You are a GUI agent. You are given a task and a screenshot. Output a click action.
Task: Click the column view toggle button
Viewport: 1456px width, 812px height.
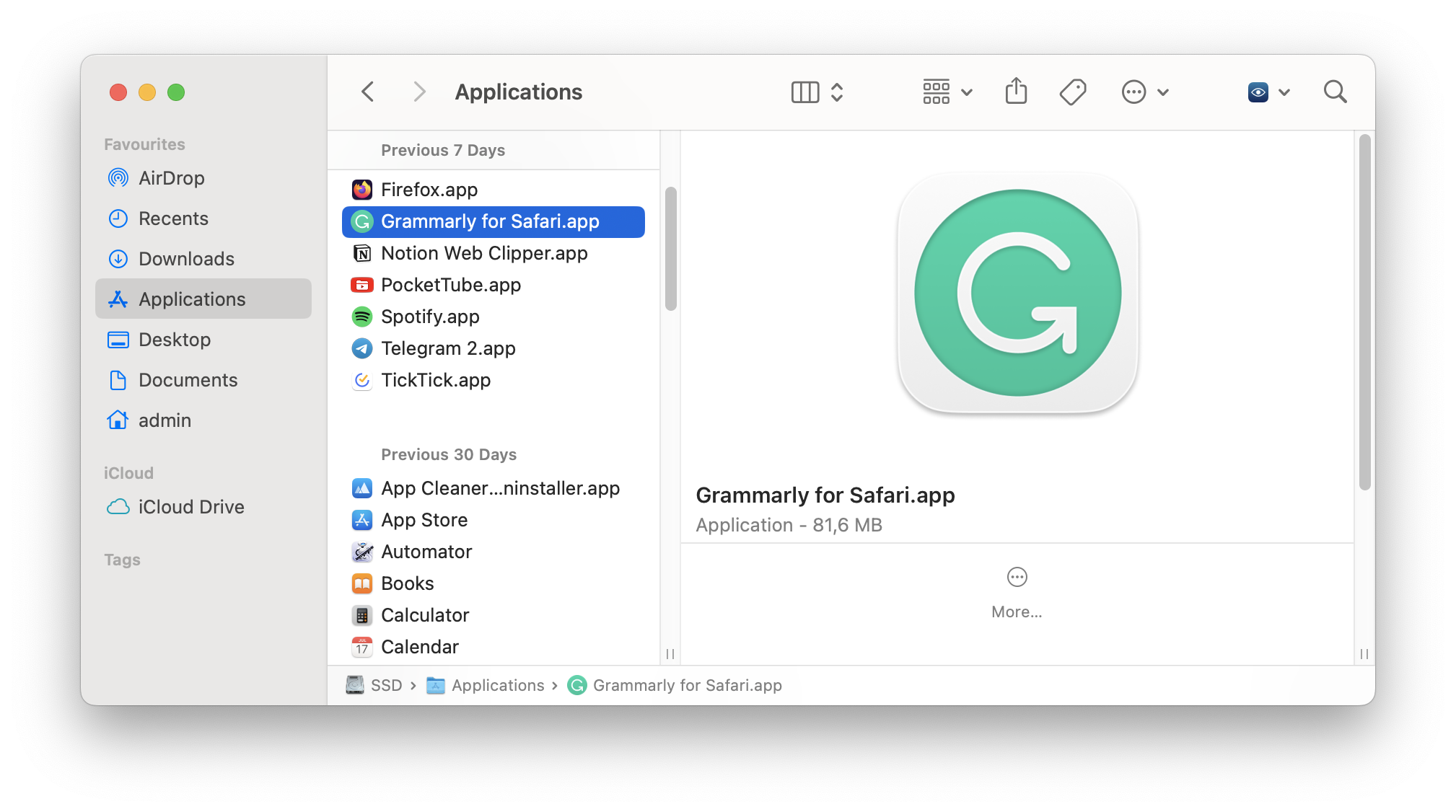(x=805, y=92)
